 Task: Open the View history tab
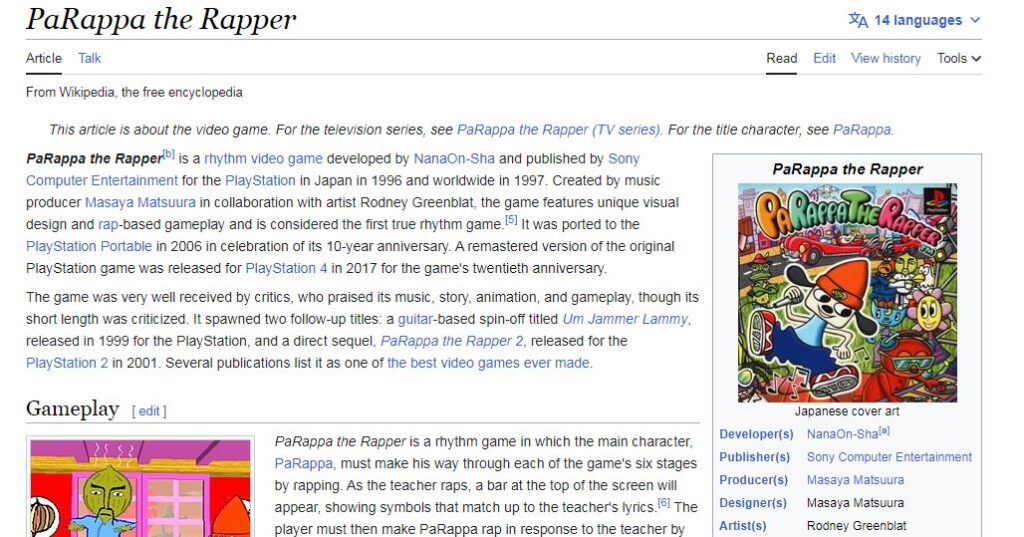pos(885,58)
